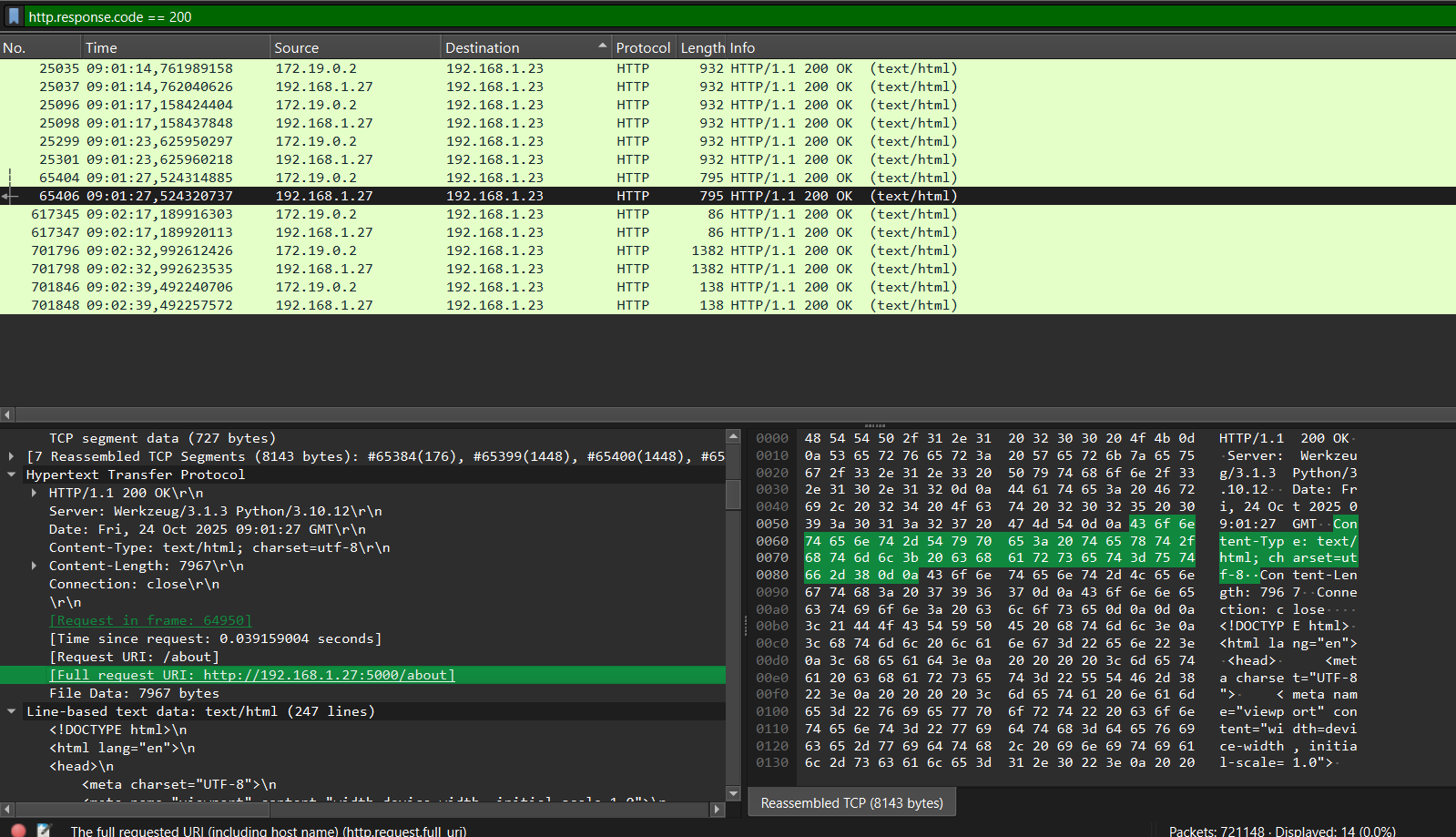
Task: Expand the Content-Length: 7967 field
Action: coord(35,566)
